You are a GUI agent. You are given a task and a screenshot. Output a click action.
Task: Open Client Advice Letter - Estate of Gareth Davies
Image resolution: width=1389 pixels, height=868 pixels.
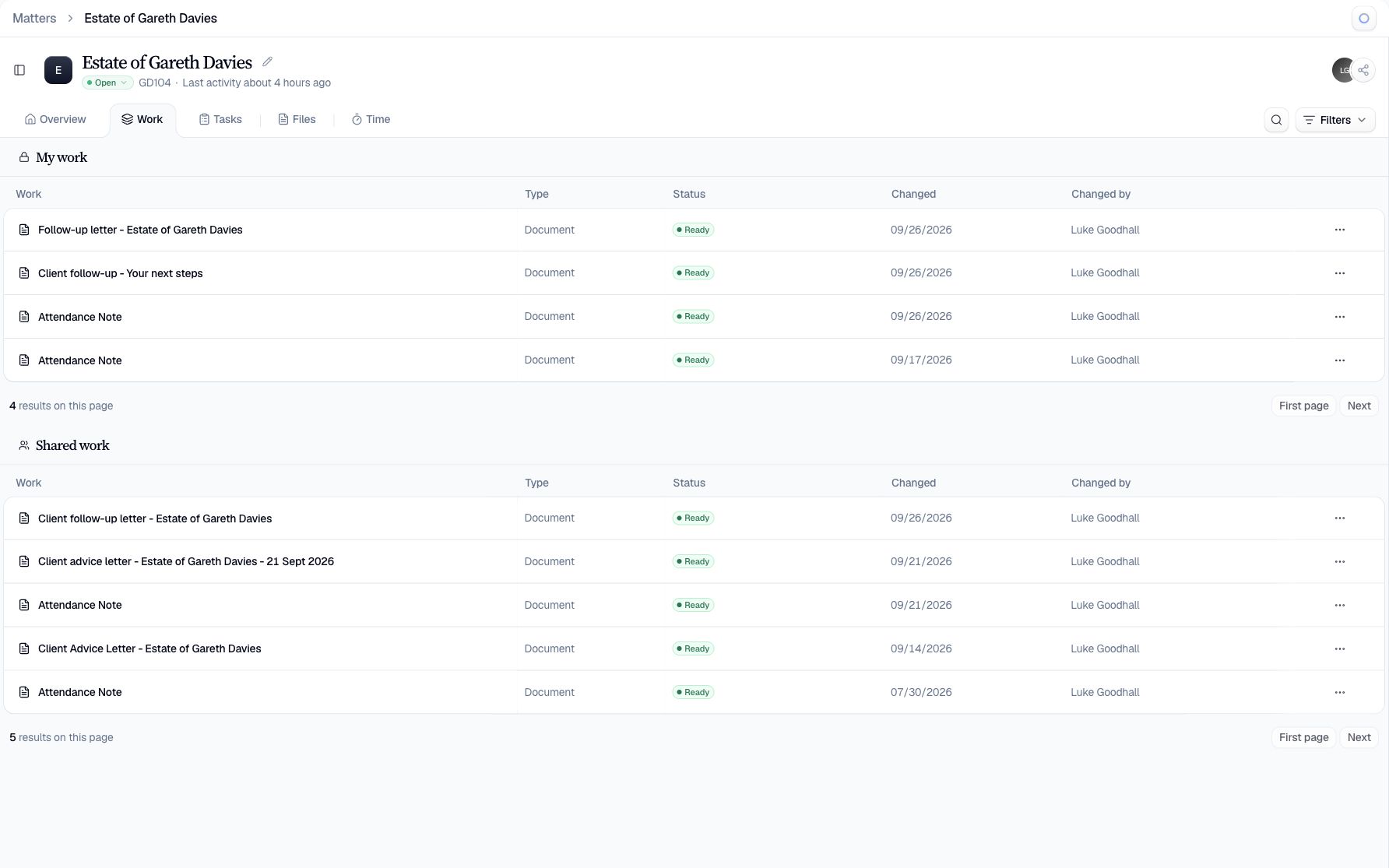149,648
